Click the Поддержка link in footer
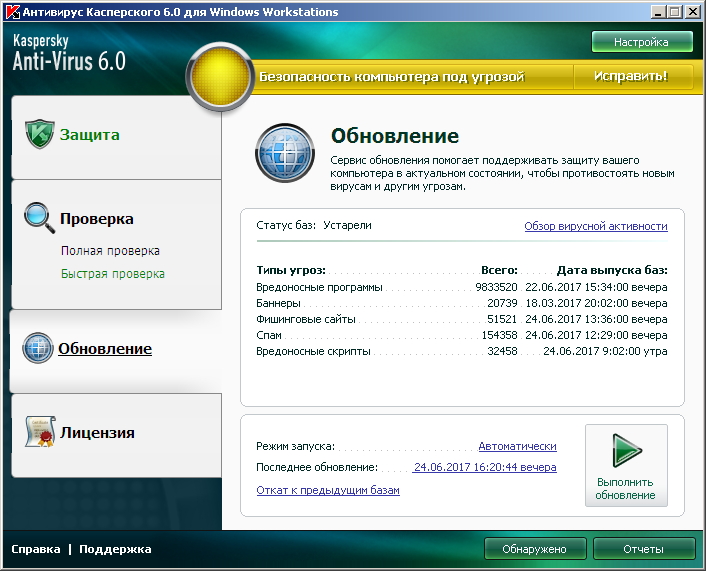Screen dimensions: 706x571 point(115,549)
